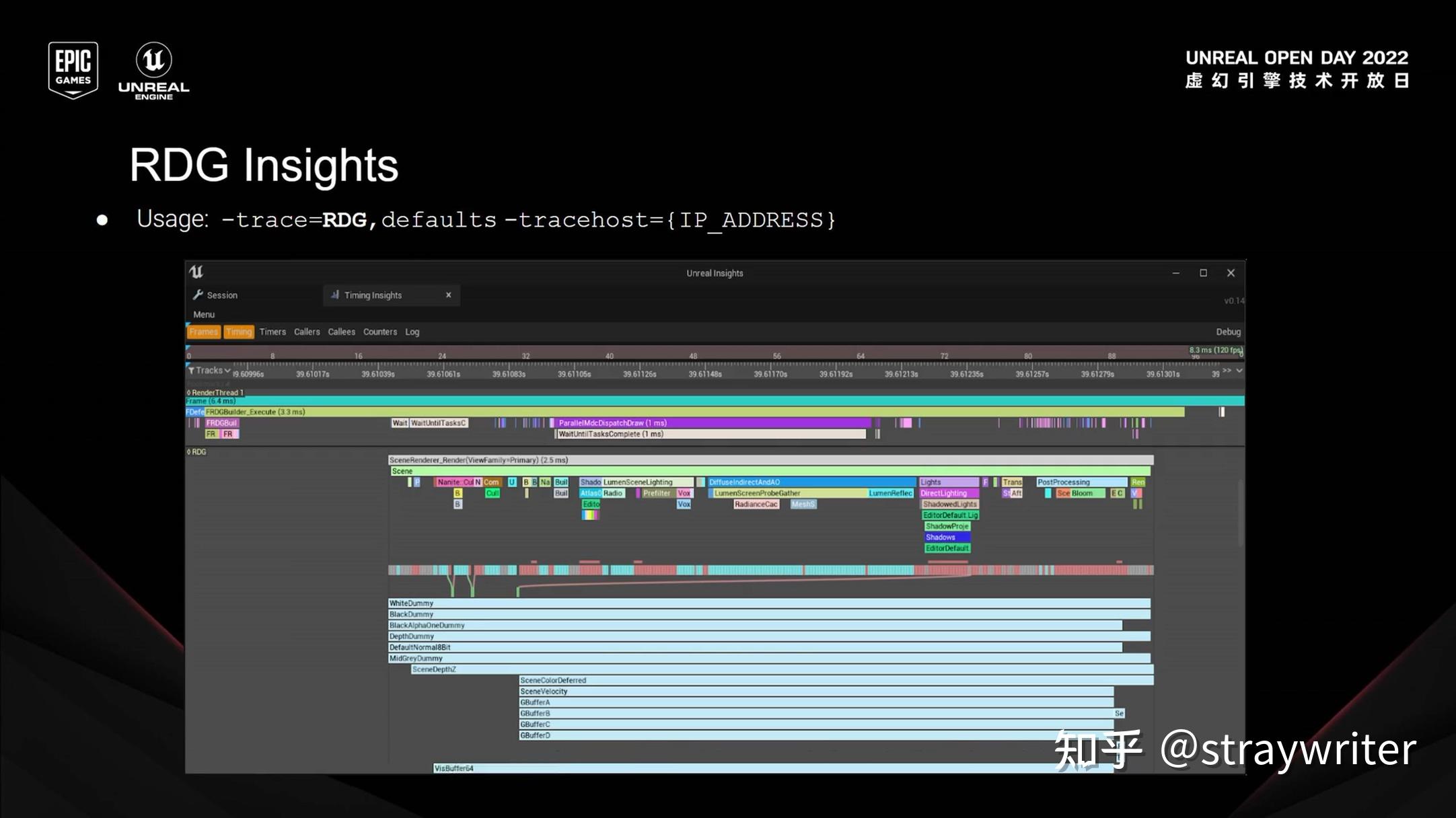Viewport: 1456px width, 818px height.
Task: Open the Menu item
Action: pyautogui.click(x=204, y=314)
